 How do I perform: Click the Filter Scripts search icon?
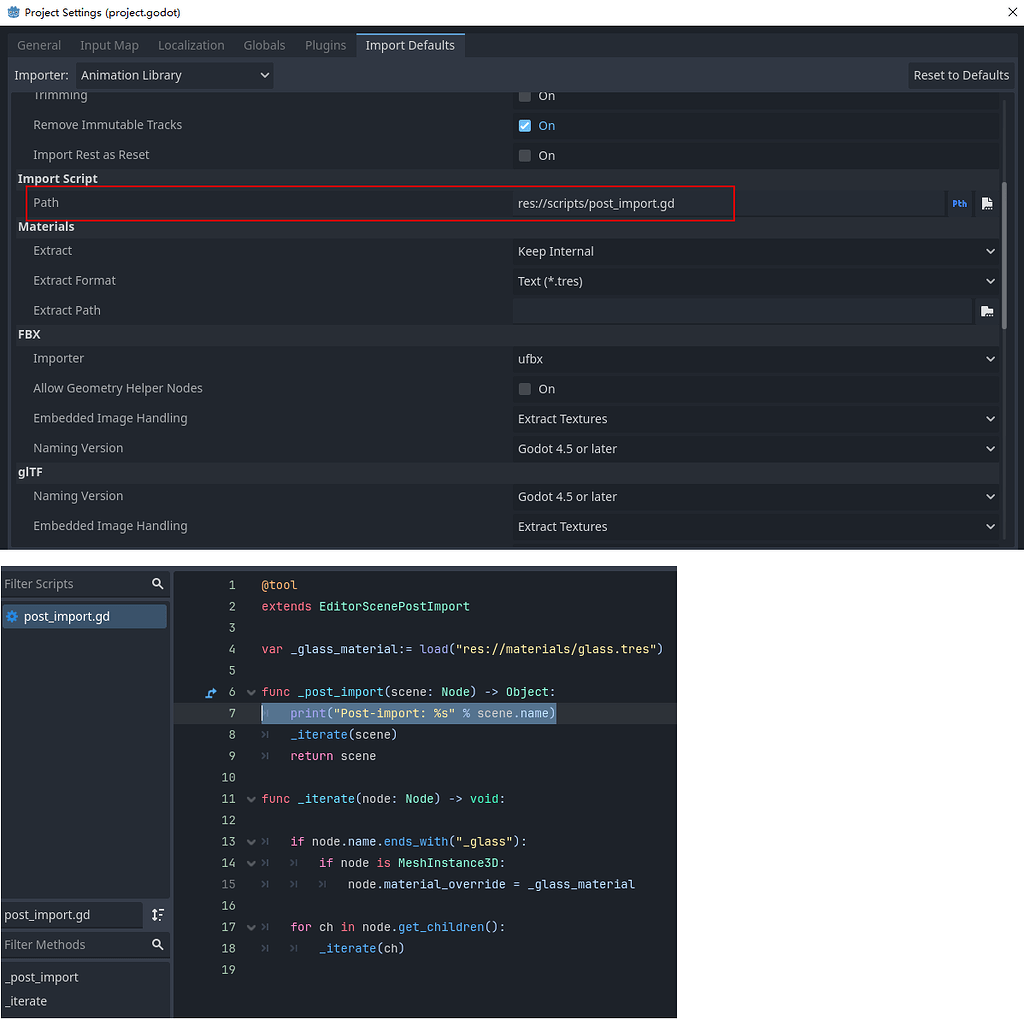tap(157, 584)
